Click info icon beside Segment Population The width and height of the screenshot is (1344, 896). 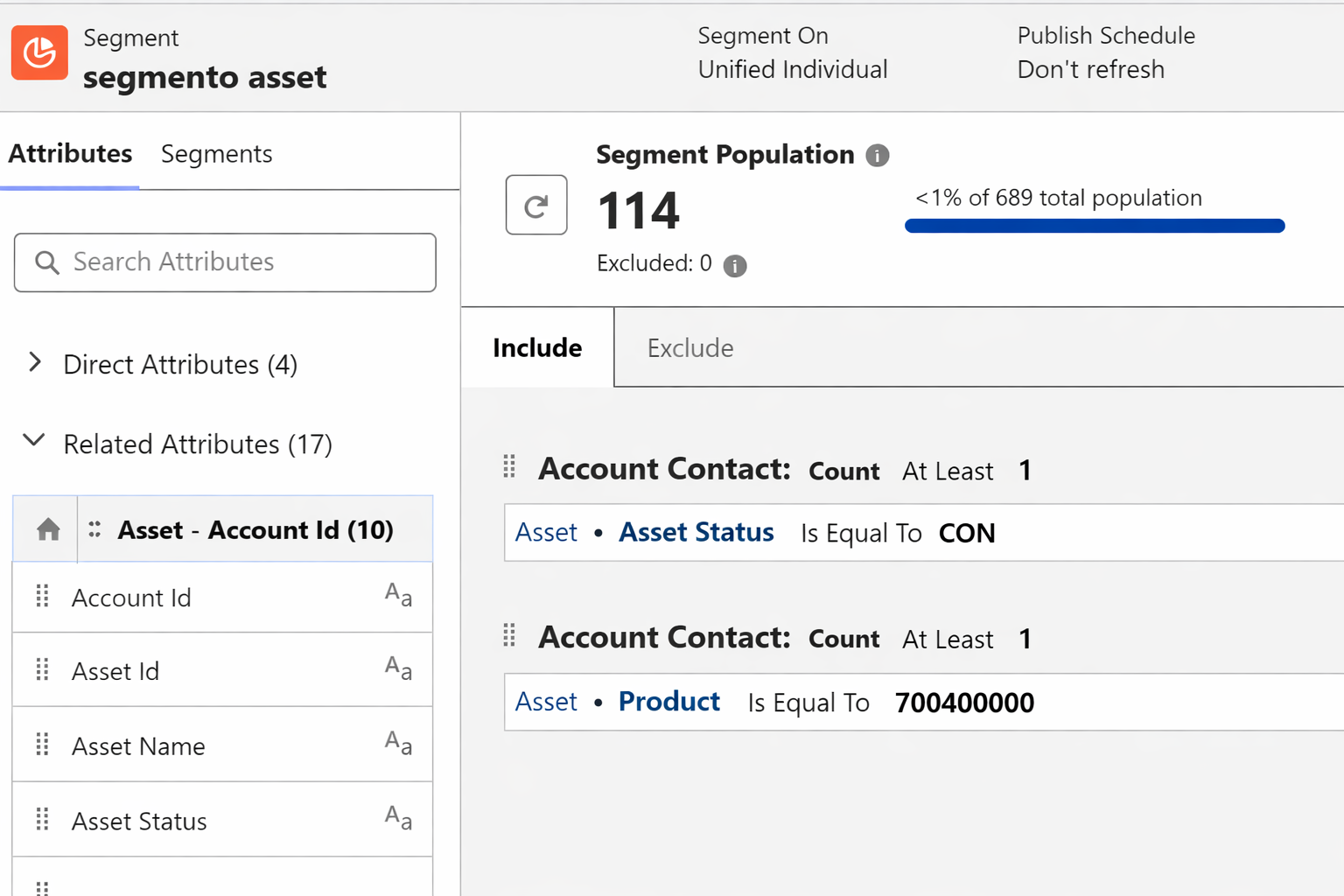tap(877, 156)
